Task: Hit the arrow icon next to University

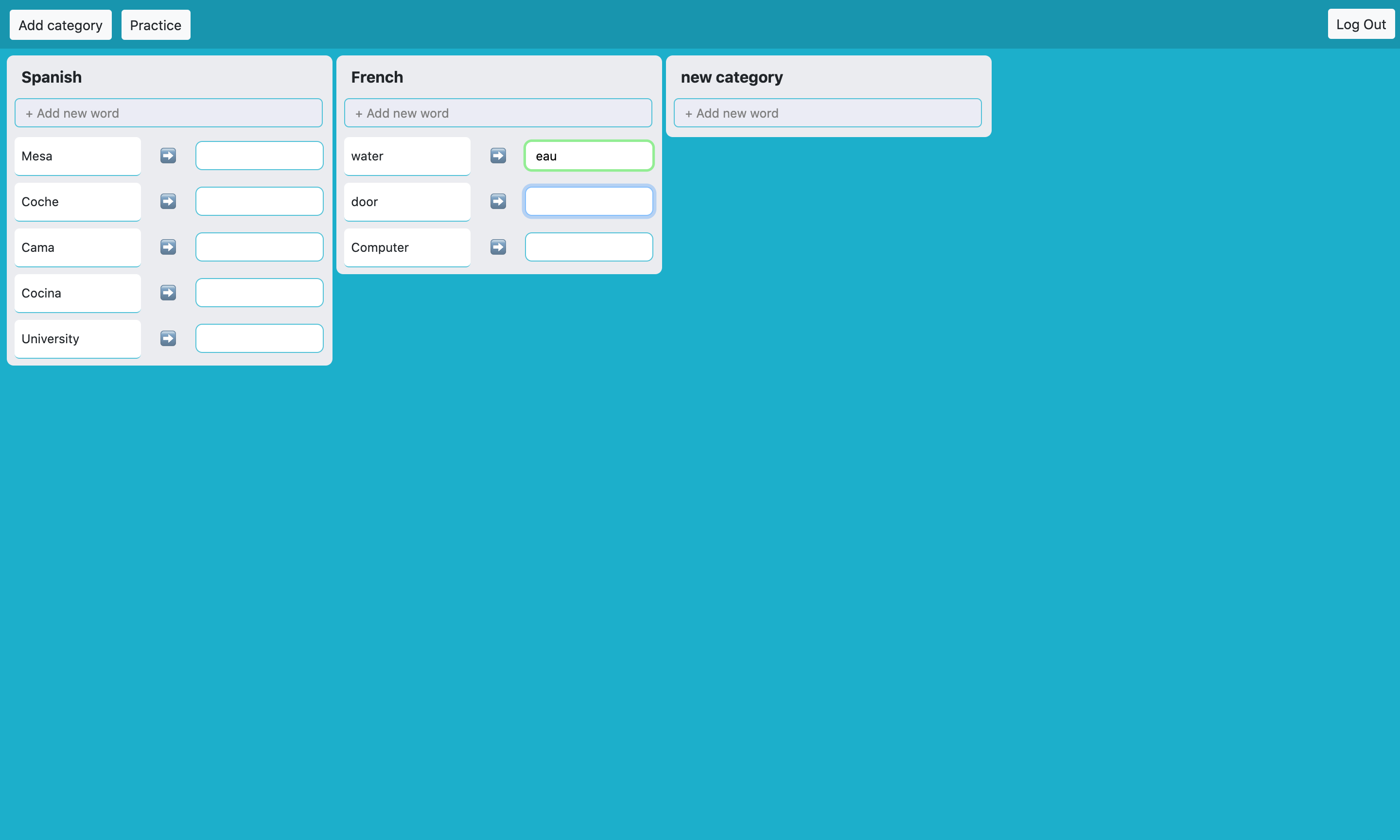Action: [168, 338]
